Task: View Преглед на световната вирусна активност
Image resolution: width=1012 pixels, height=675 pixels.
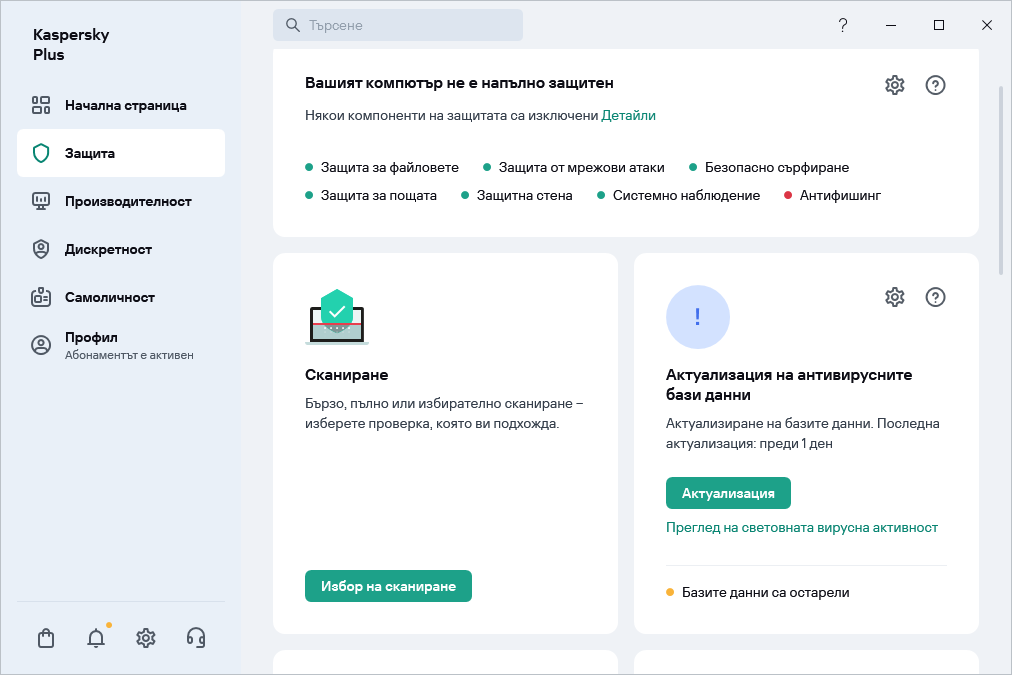Action: [x=802, y=527]
